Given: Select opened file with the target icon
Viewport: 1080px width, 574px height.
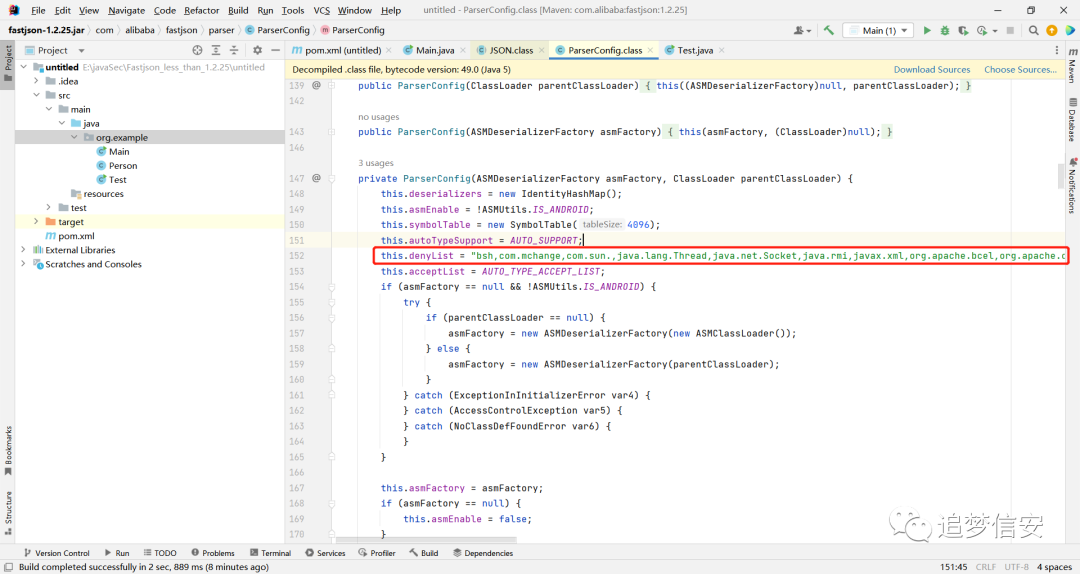Looking at the screenshot, I should (x=198, y=50).
